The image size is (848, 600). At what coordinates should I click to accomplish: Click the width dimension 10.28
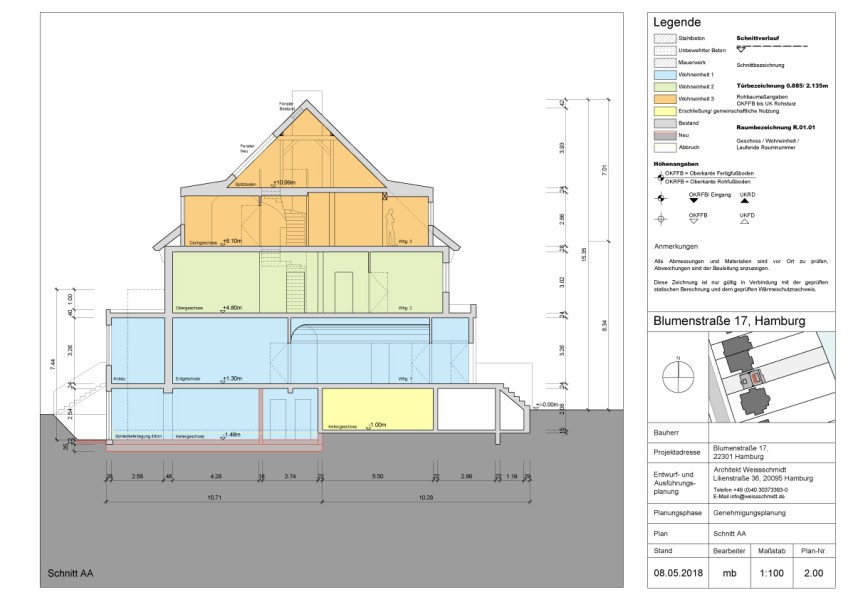click(426, 497)
